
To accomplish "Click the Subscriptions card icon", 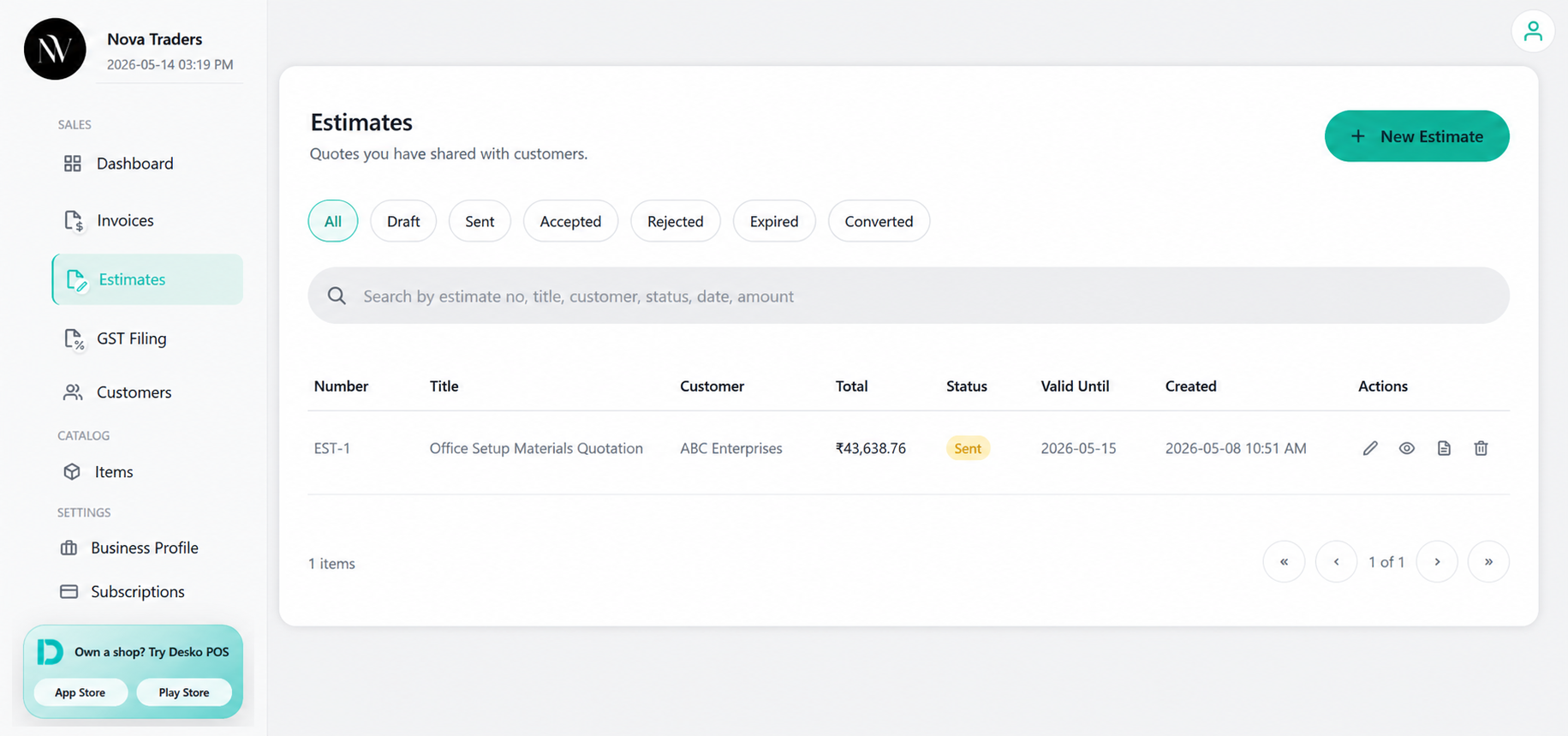I will [x=69, y=591].
